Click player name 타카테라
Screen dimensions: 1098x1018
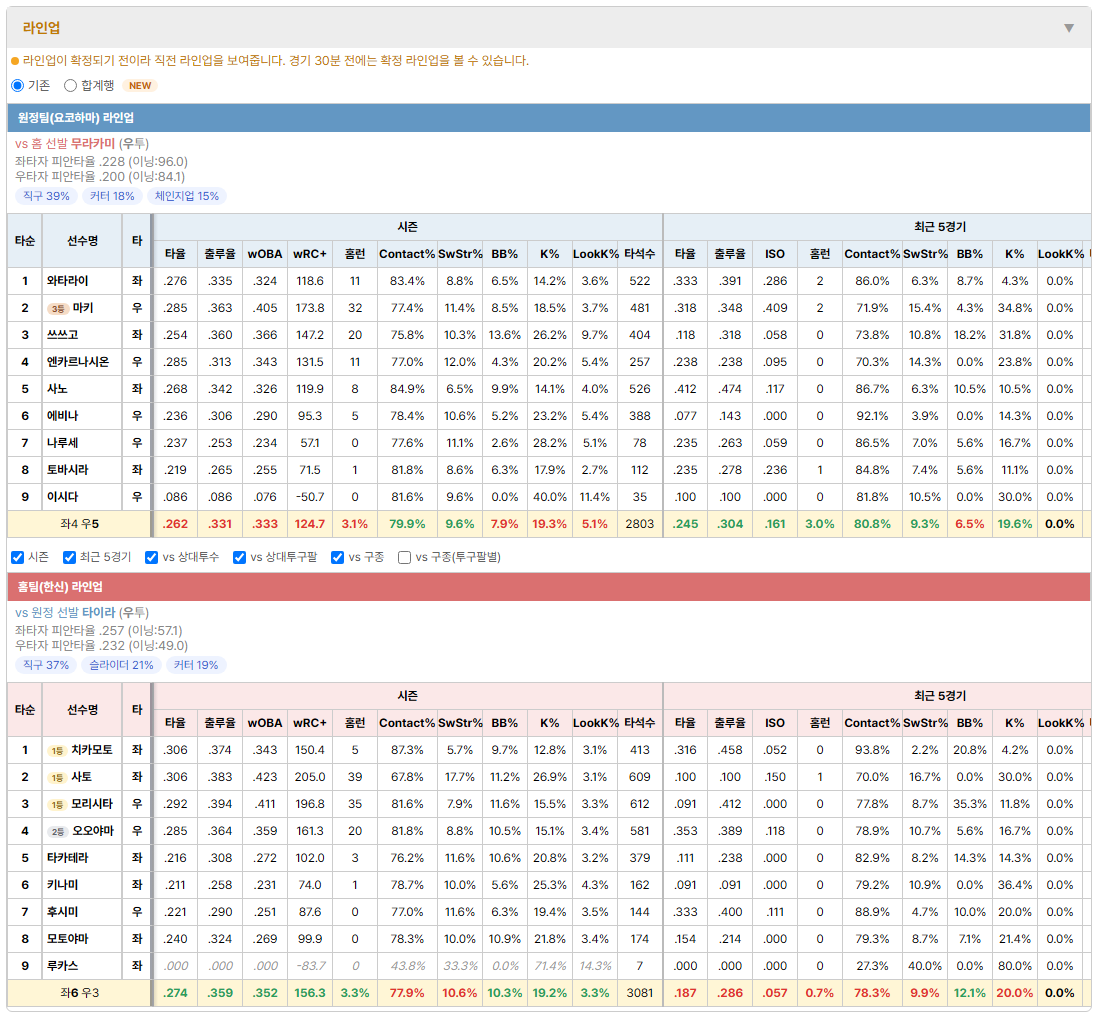pyautogui.click(x=68, y=858)
